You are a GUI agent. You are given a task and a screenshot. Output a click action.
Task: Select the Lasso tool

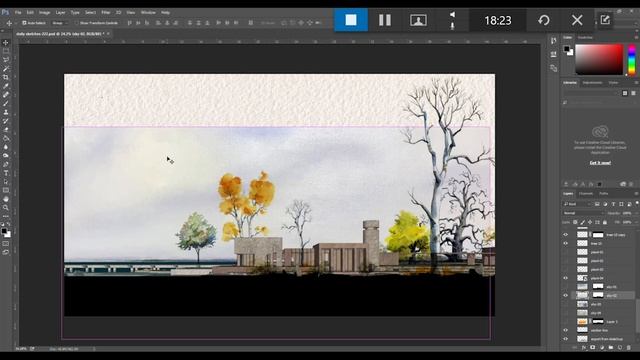[6, 60]
